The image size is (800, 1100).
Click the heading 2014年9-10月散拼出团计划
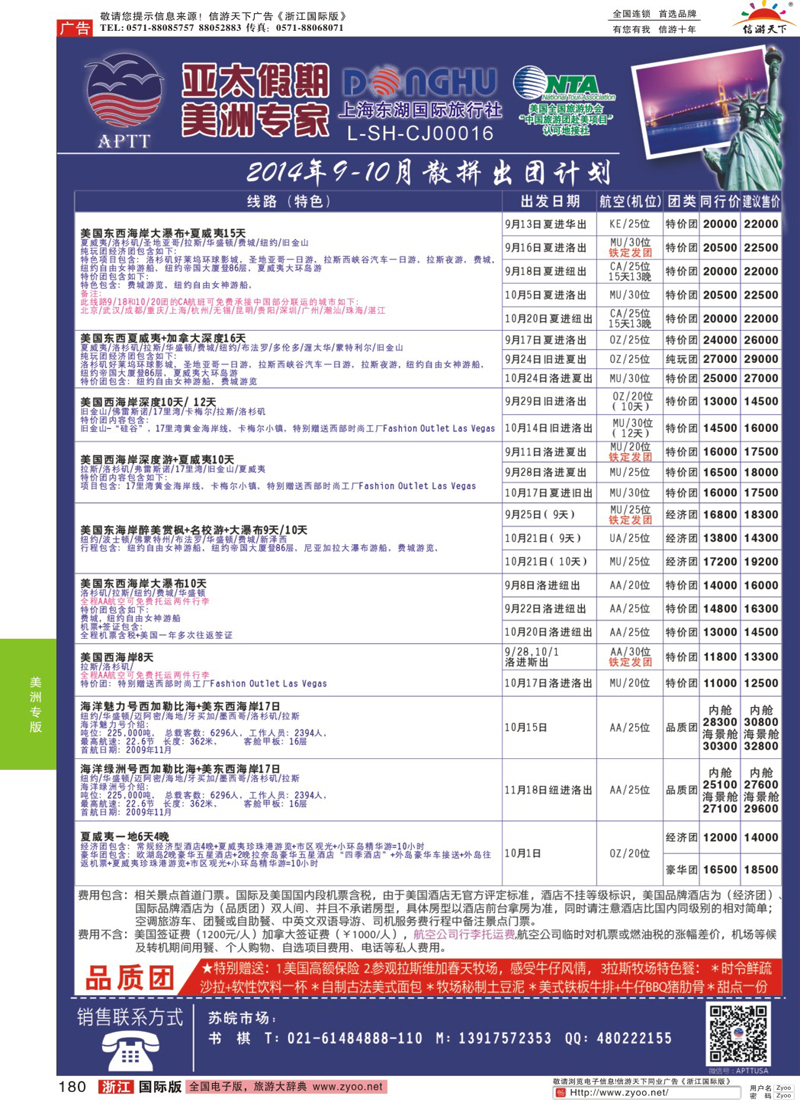427,173
